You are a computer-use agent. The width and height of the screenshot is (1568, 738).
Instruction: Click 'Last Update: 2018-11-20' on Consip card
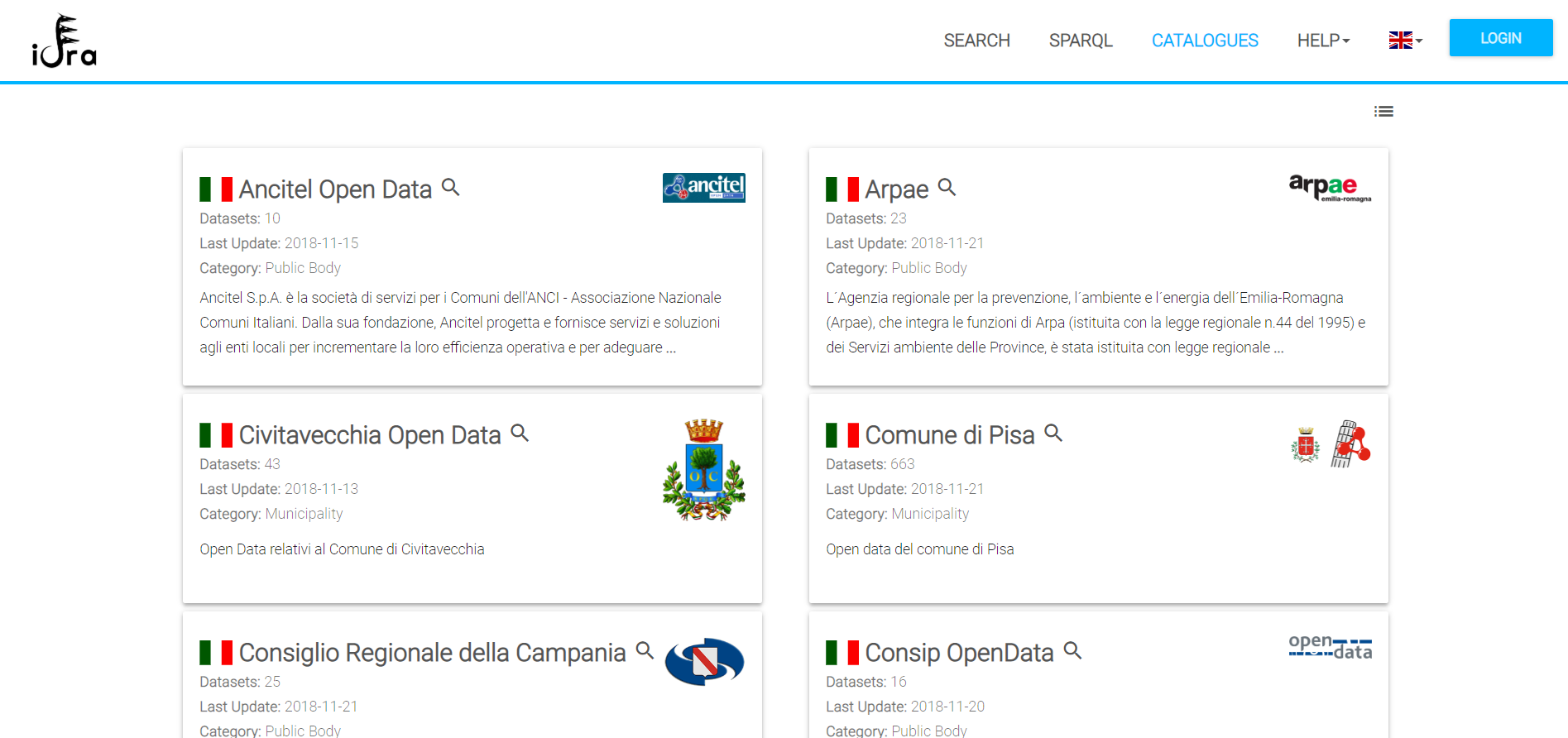point(905,707)
